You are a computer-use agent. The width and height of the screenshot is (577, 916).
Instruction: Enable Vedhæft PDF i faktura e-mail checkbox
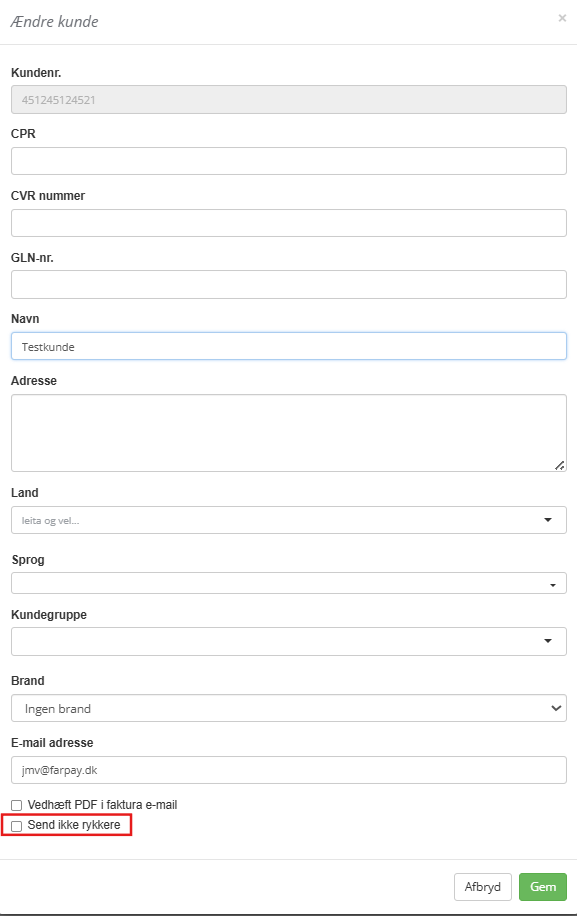16,806
